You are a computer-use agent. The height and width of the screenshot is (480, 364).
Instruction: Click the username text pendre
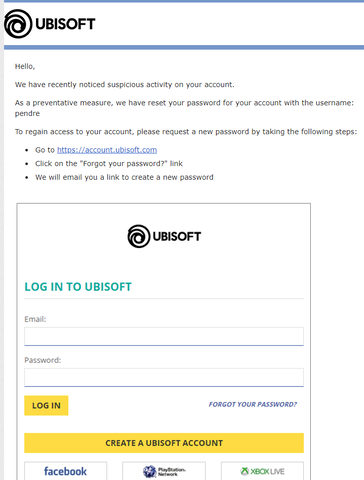click(27, 114)
